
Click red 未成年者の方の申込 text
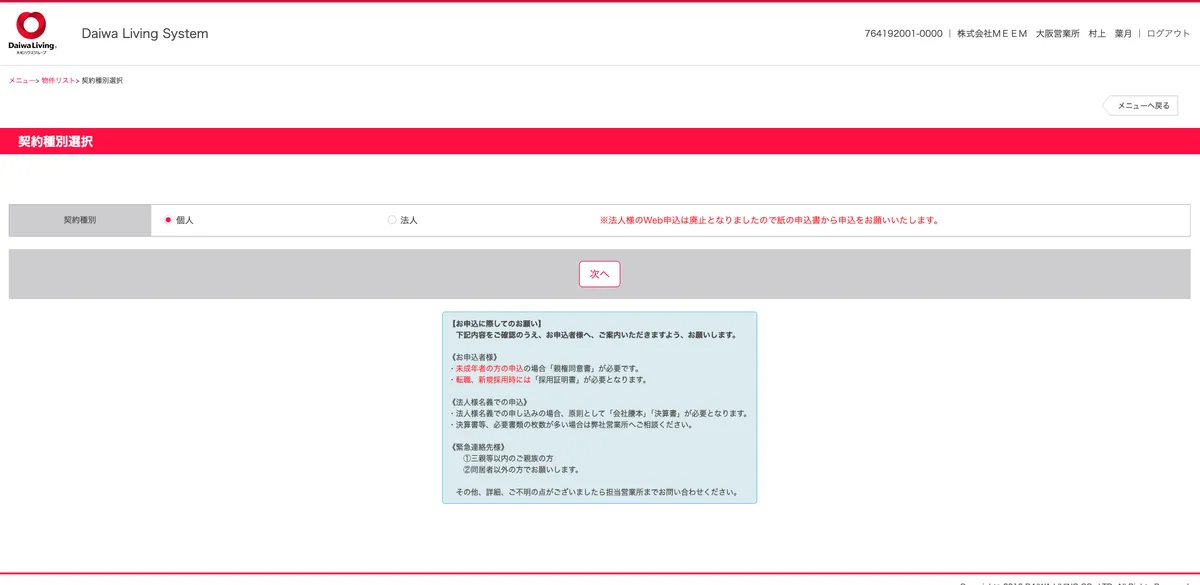[x=489, y=368]
